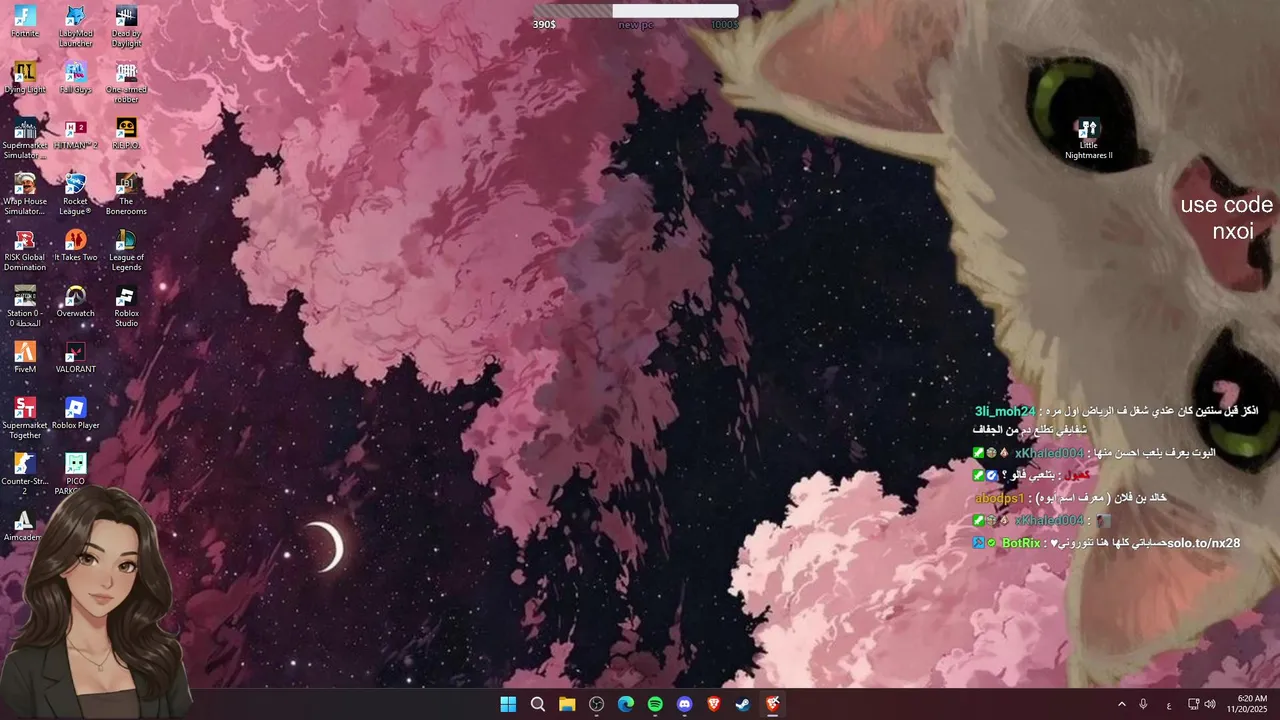Click the 3li_moh24 username in chat

1005,411
